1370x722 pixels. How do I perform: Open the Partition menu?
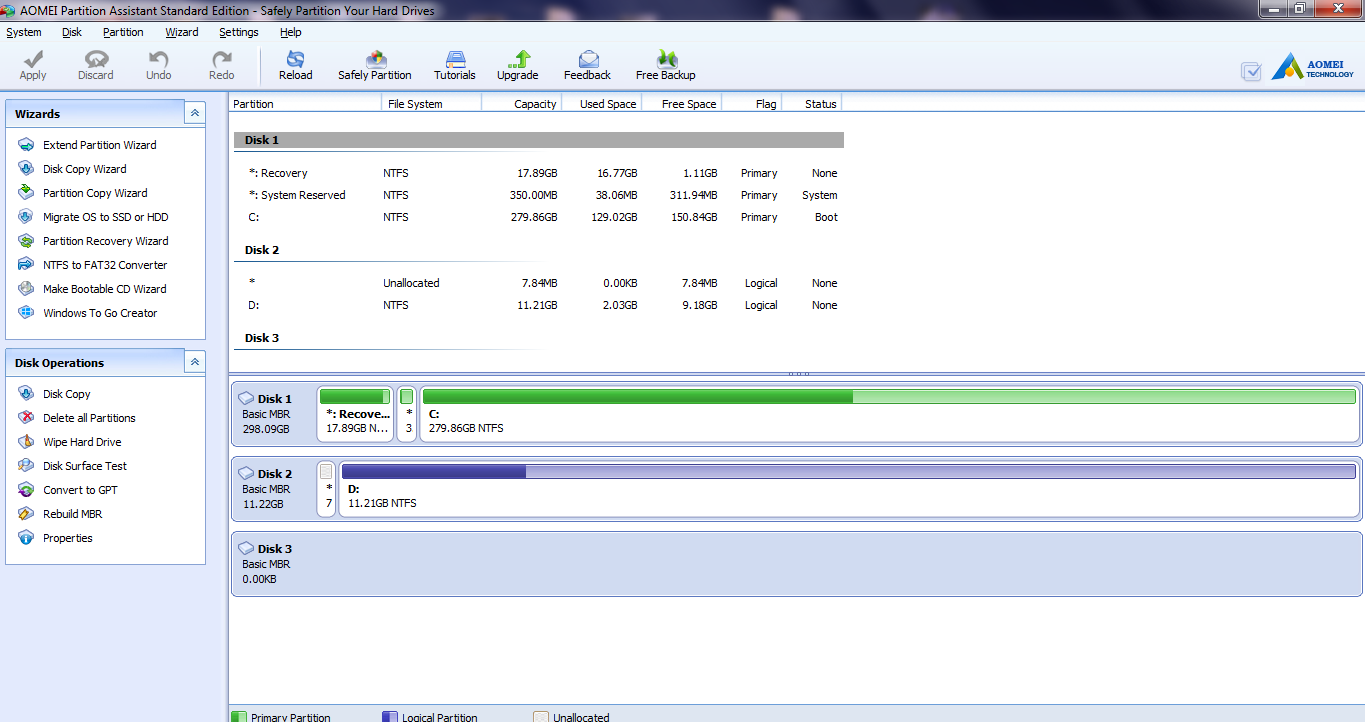tap(123, 32)
